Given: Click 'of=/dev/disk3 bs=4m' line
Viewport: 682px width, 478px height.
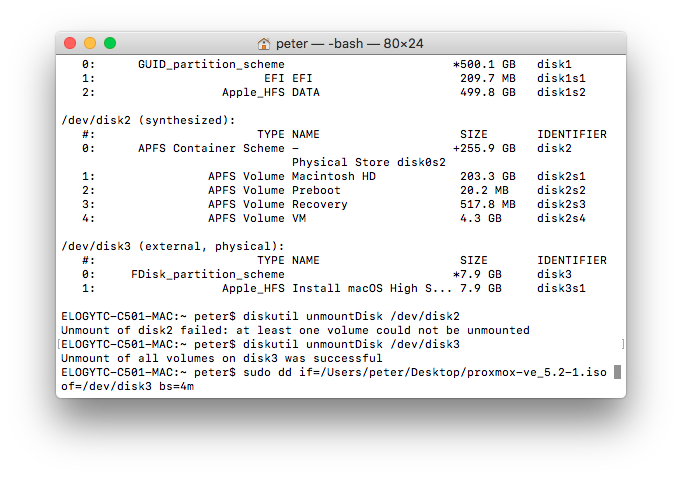Looking at the screenshot, I should click(127, 386).
